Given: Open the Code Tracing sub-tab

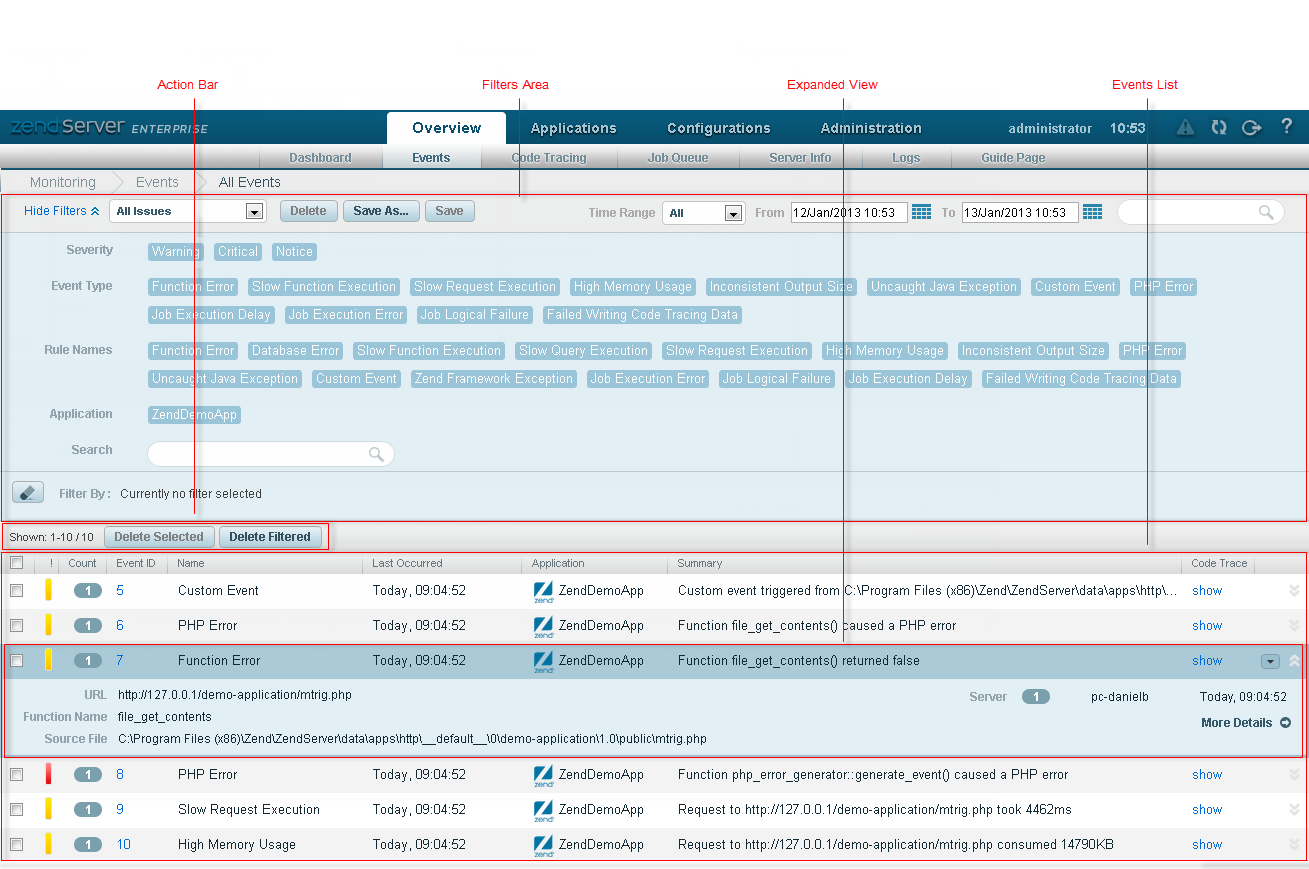Looking at the screenshot, I should tap(548, 158).
